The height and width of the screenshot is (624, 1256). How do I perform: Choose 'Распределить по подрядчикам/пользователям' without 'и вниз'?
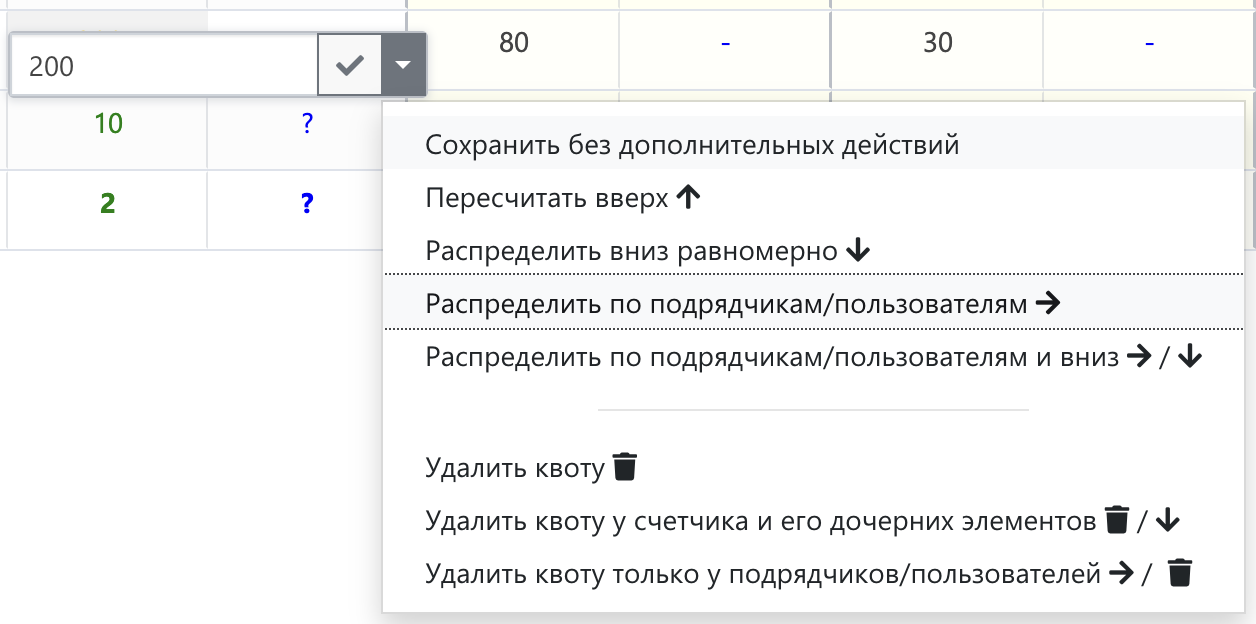[814, 304]
